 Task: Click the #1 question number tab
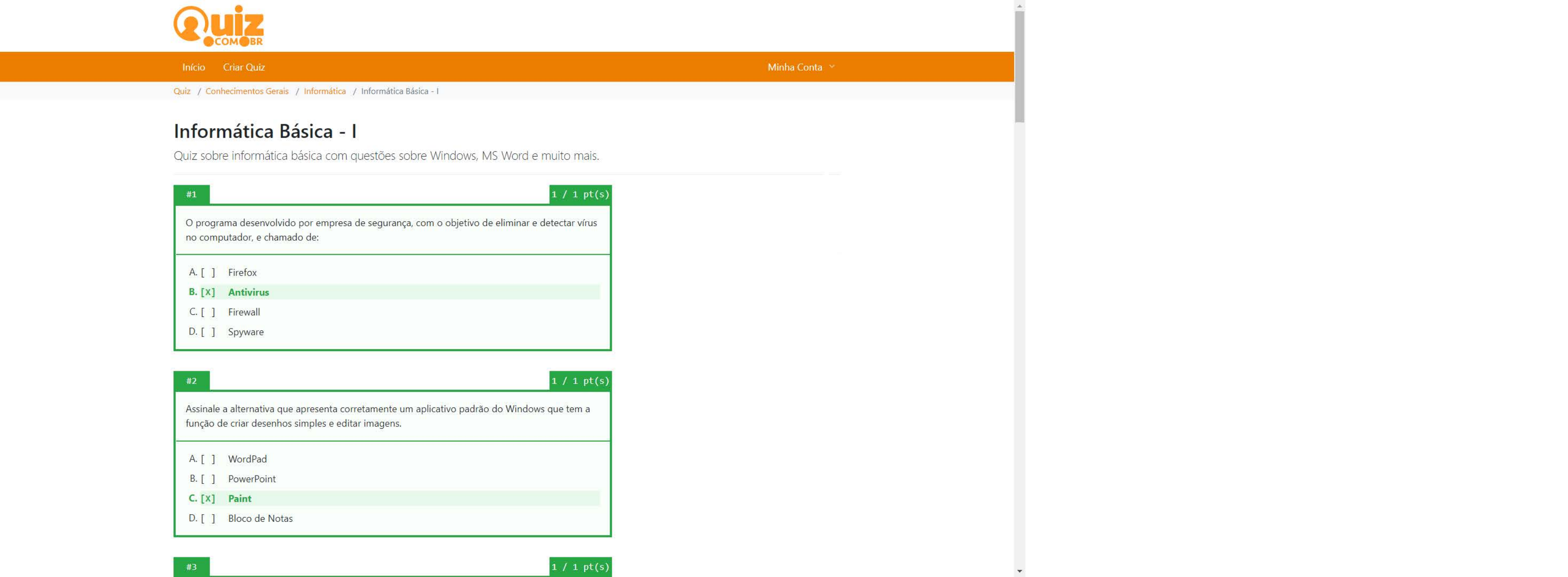[192, 195]
